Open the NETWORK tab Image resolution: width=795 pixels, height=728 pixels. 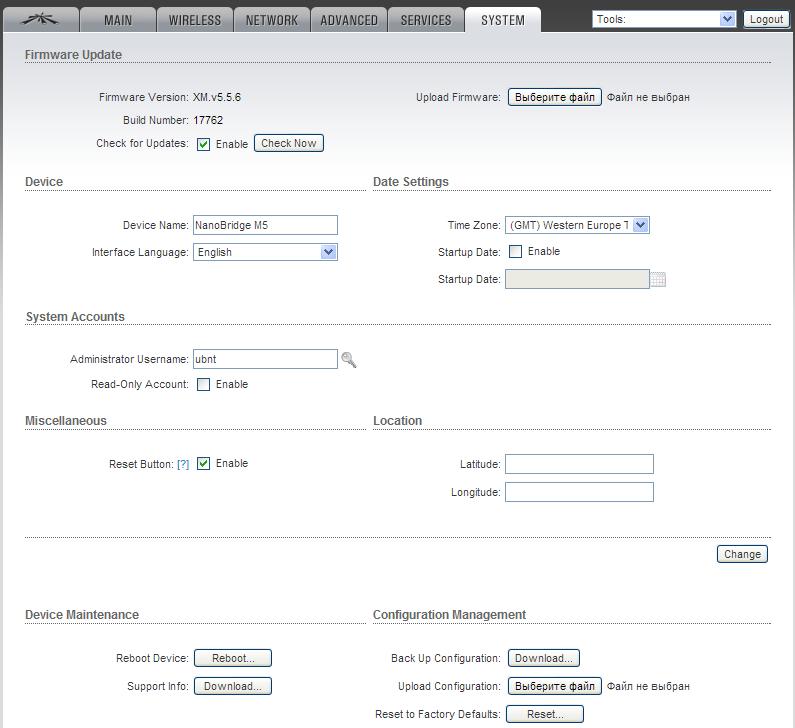pyautogui.click(x=272, y=20)
